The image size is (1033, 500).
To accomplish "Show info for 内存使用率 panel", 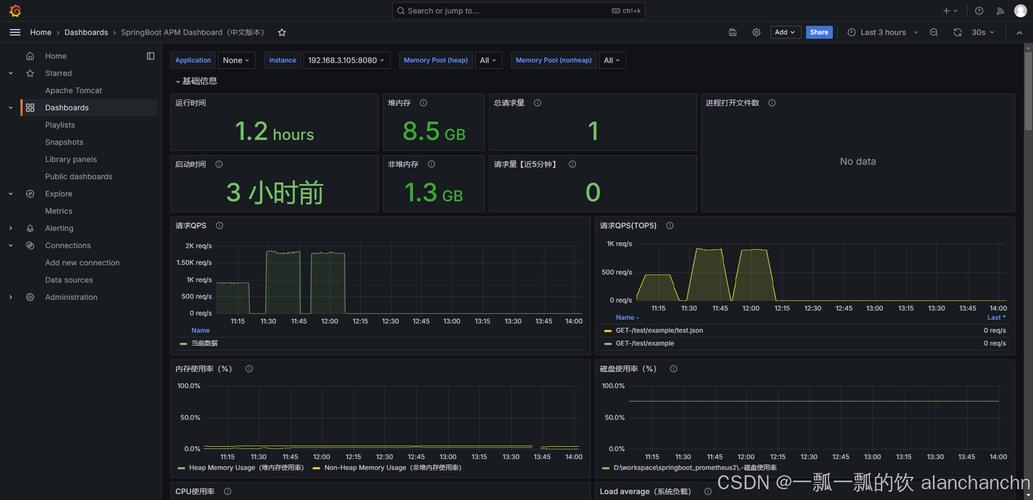I will pos(249,369).
